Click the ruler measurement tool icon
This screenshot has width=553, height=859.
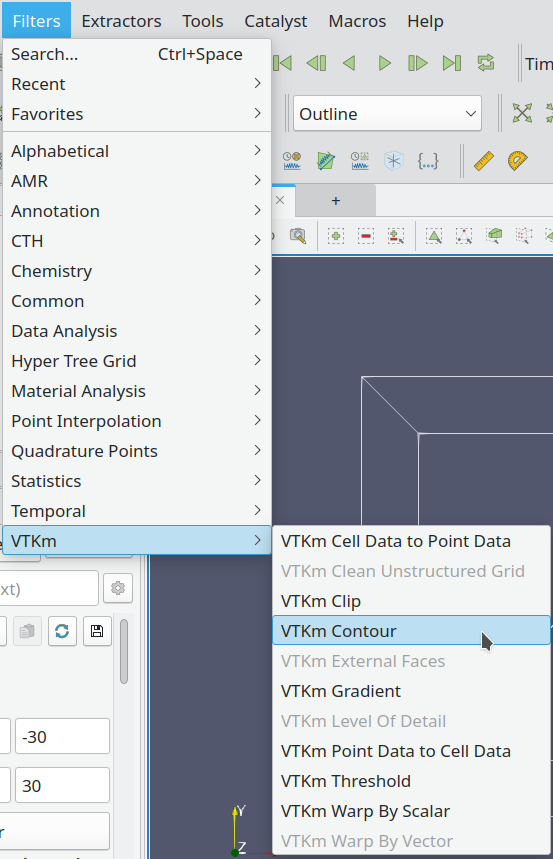[x=483, y=161]
